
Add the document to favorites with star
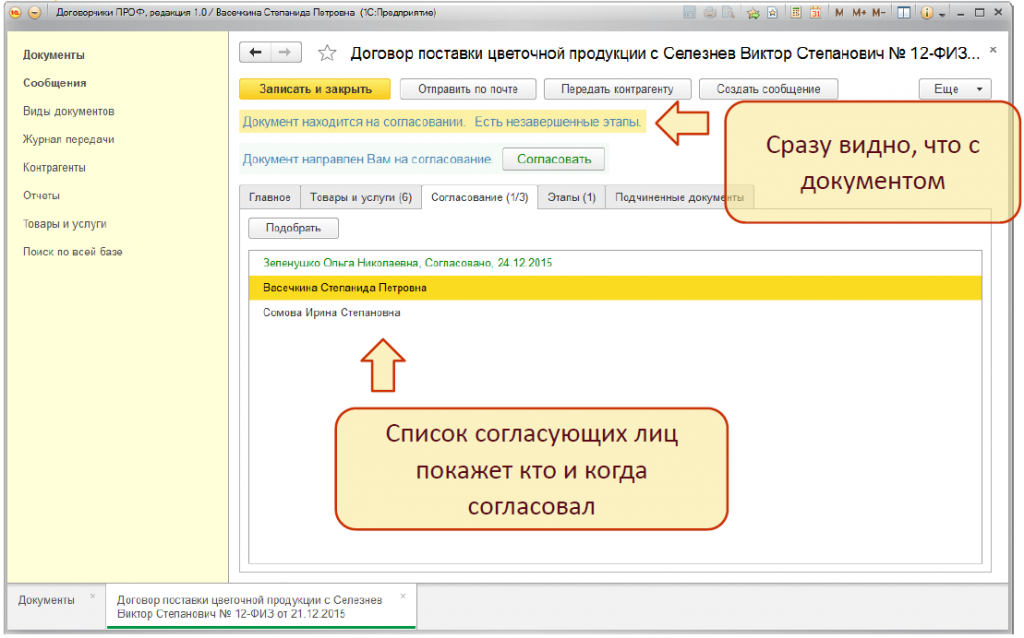pos(327,53)
